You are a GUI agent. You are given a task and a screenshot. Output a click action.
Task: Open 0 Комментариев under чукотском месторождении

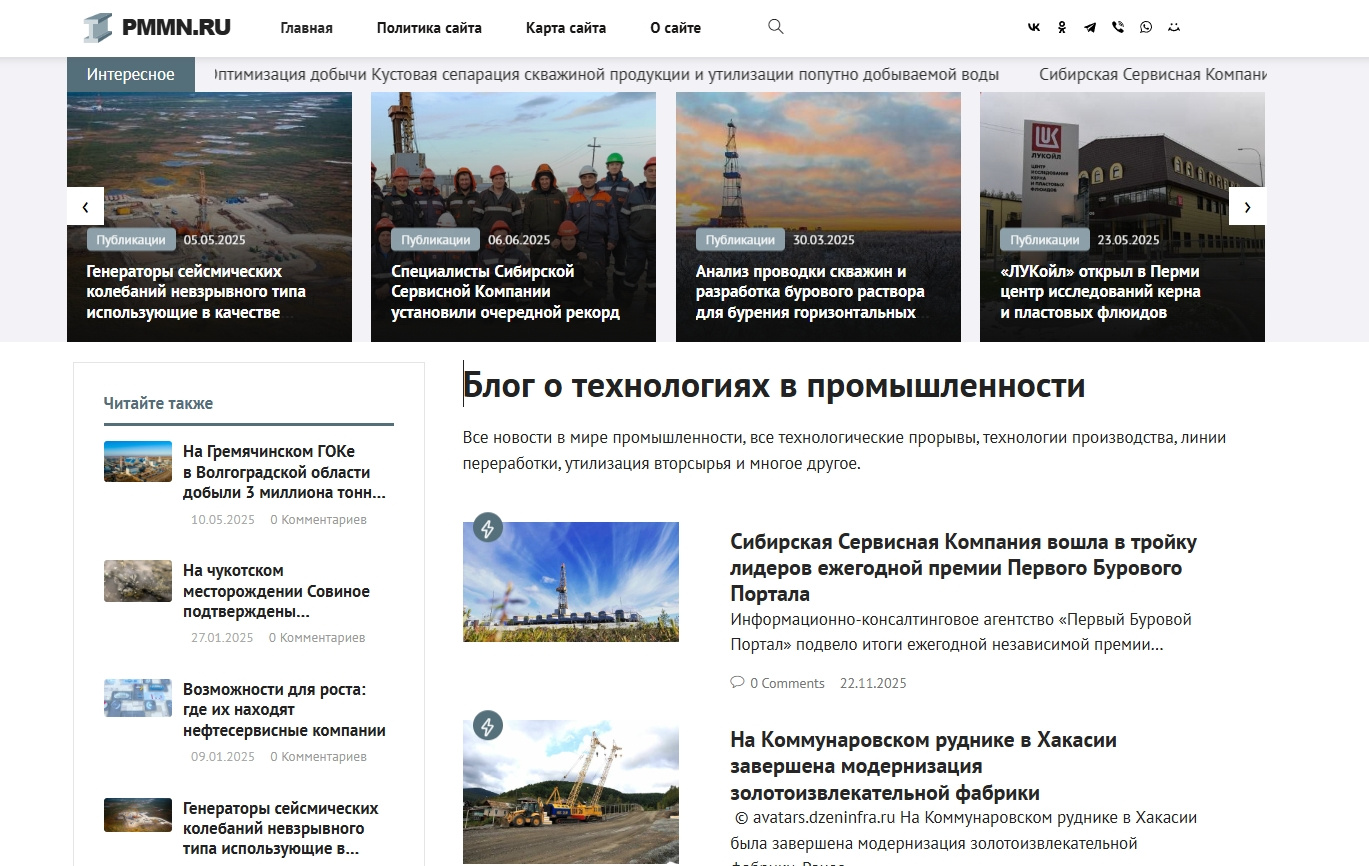tap(317, 638)
